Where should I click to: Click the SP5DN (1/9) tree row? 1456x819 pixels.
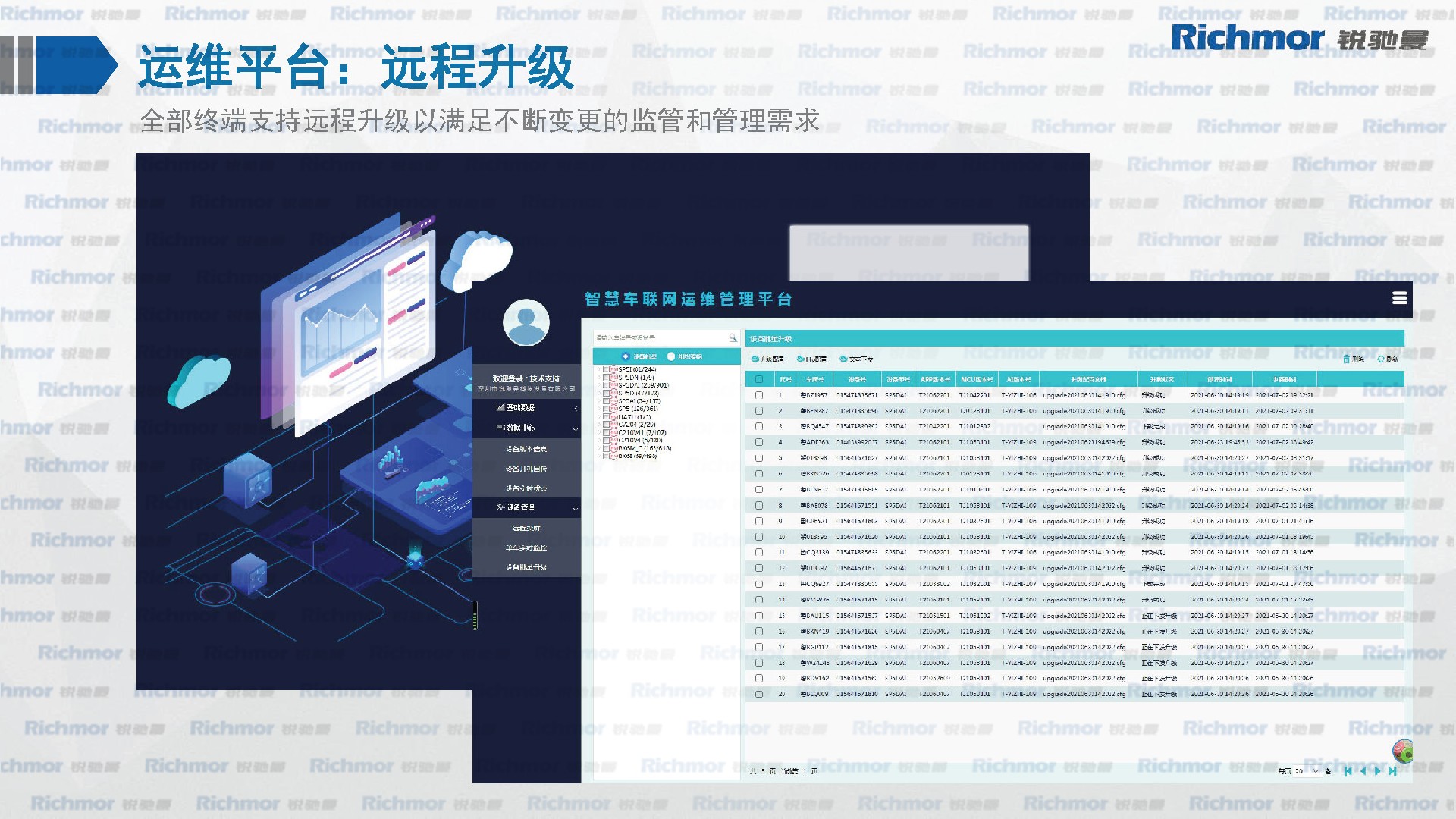[635, 378]
